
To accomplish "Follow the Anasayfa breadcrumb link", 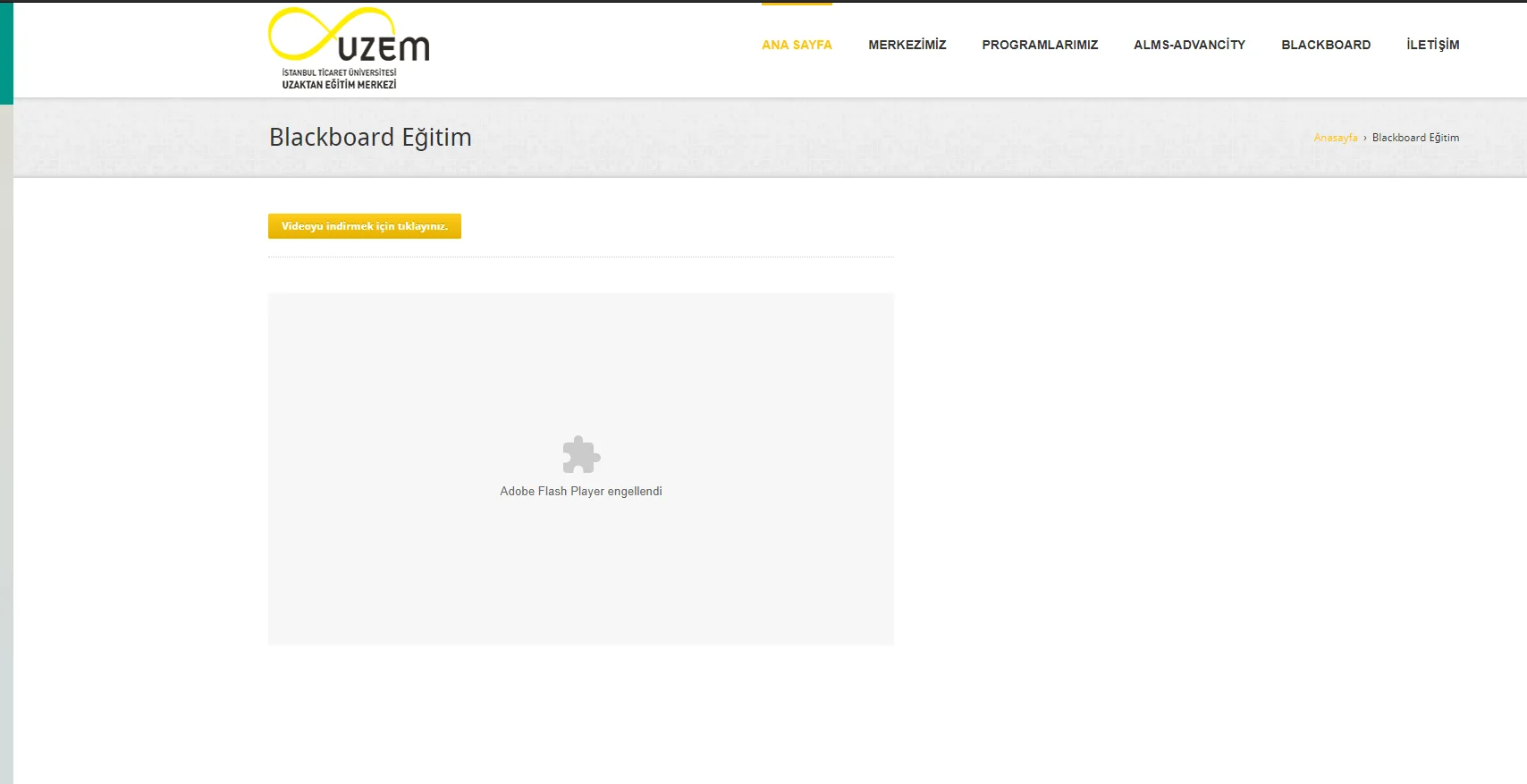I will tap(1335, 138).
